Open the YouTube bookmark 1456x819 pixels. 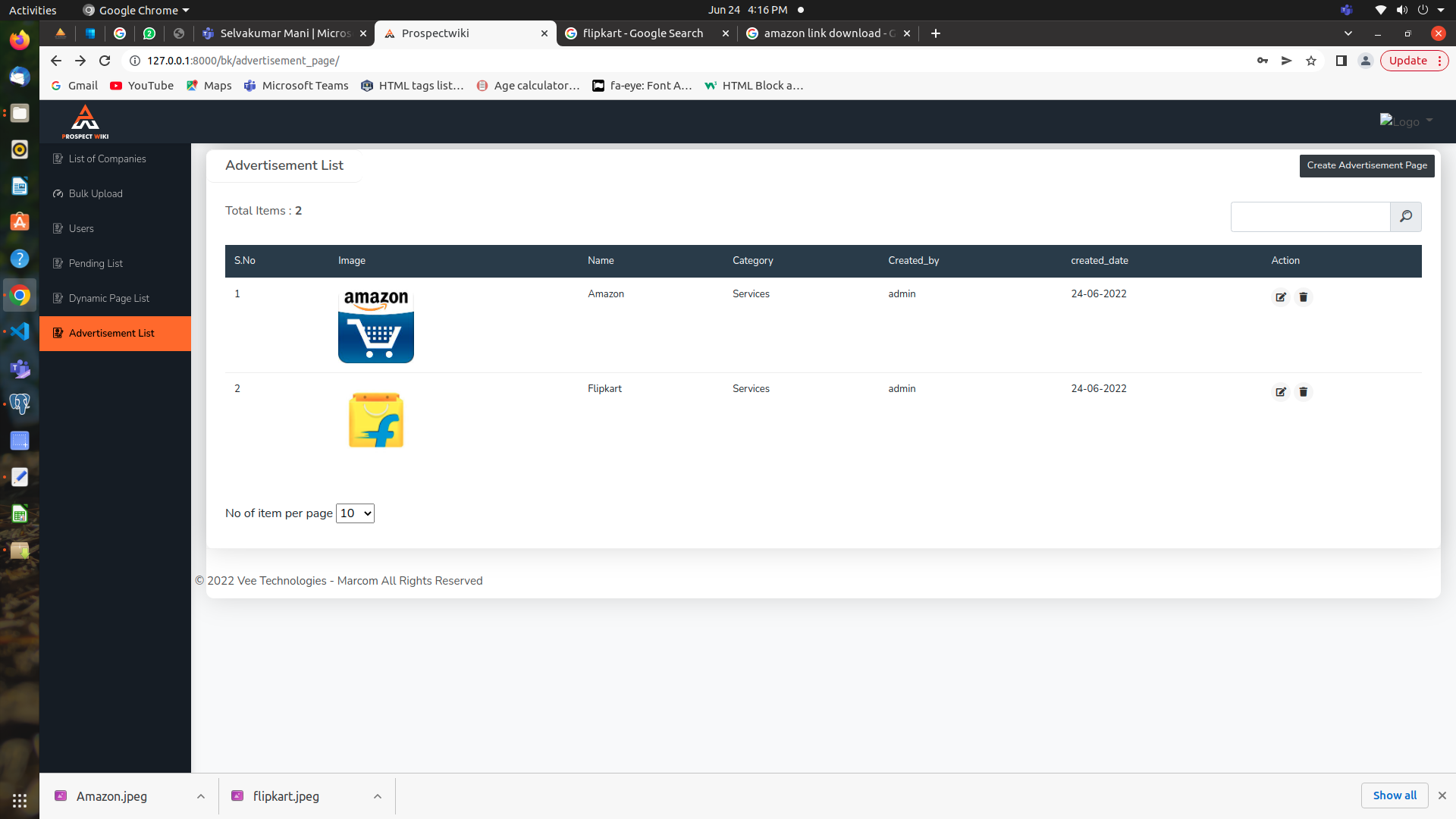[142, 86]
